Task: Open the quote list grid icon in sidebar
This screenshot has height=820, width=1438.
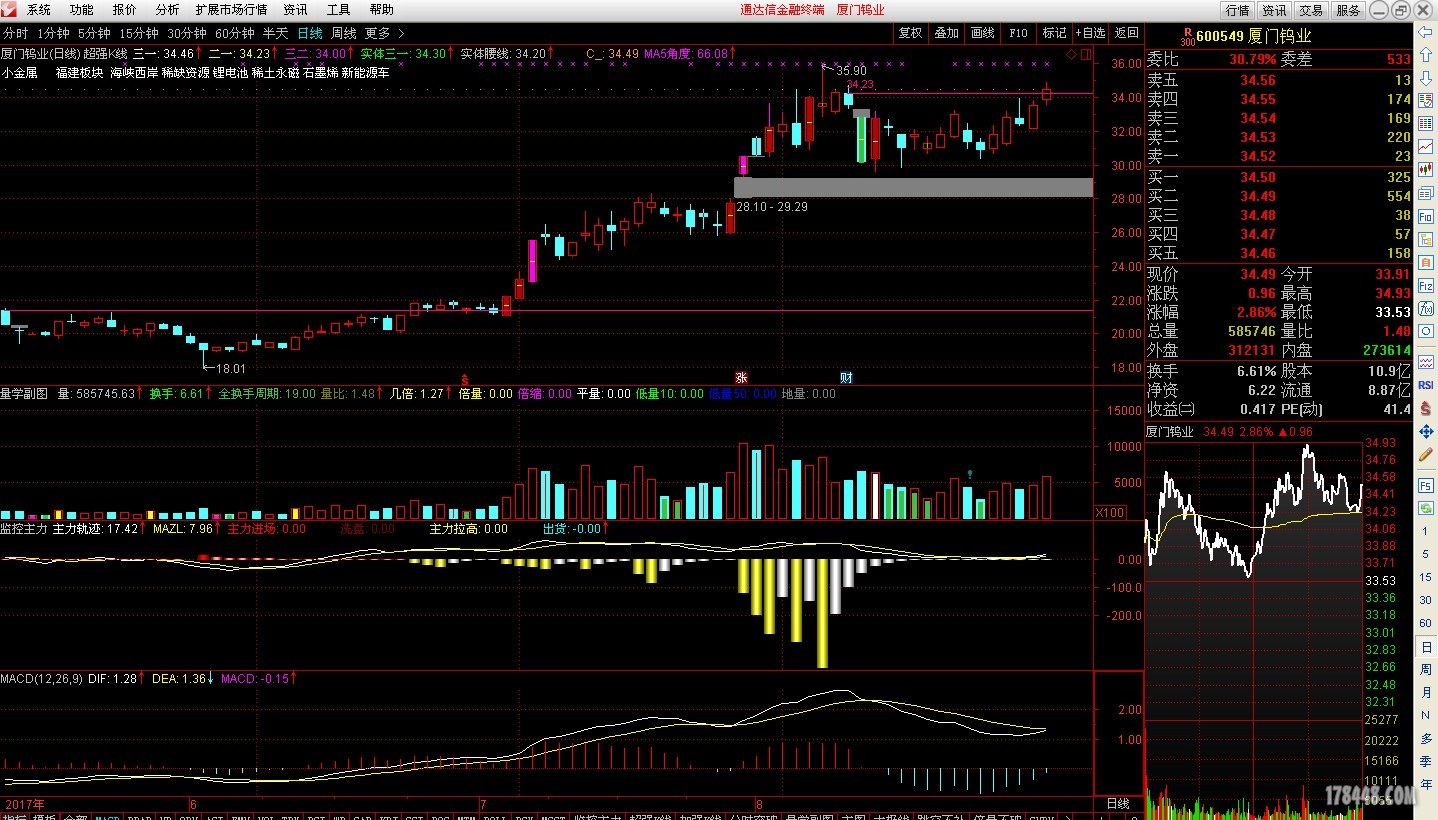Action: tap(1425, 123)
